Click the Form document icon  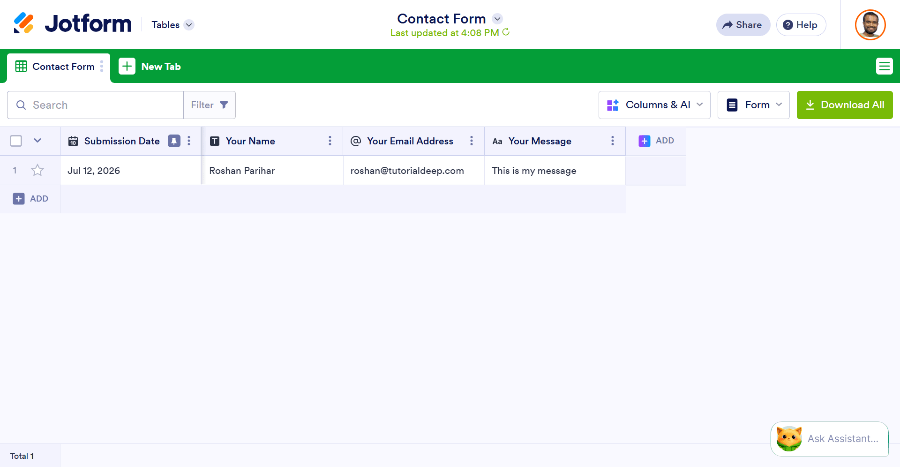point(732,105)
